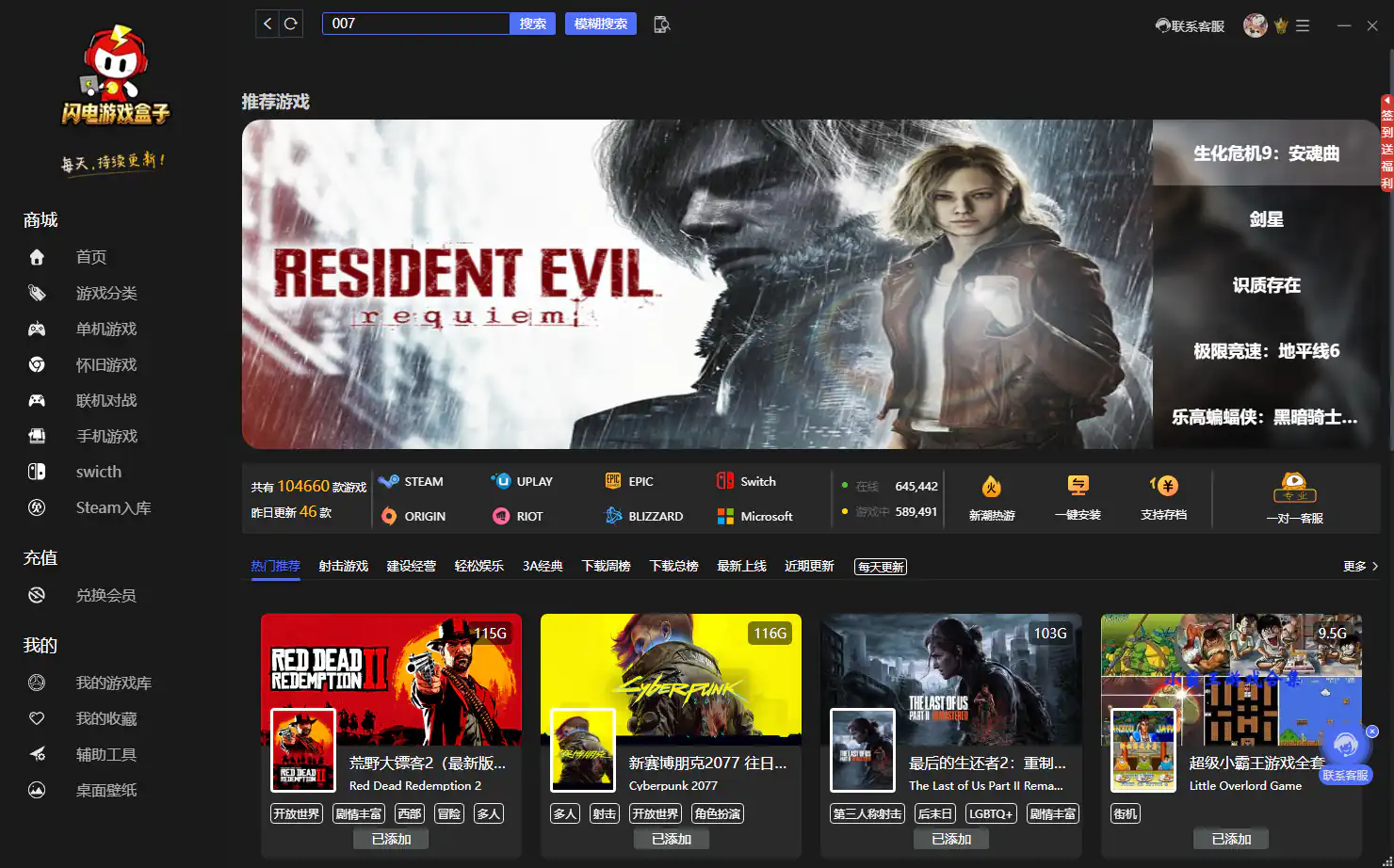Click the back navigation arrow
This screenshot has width=1394, height=868.
coord(267,24)
